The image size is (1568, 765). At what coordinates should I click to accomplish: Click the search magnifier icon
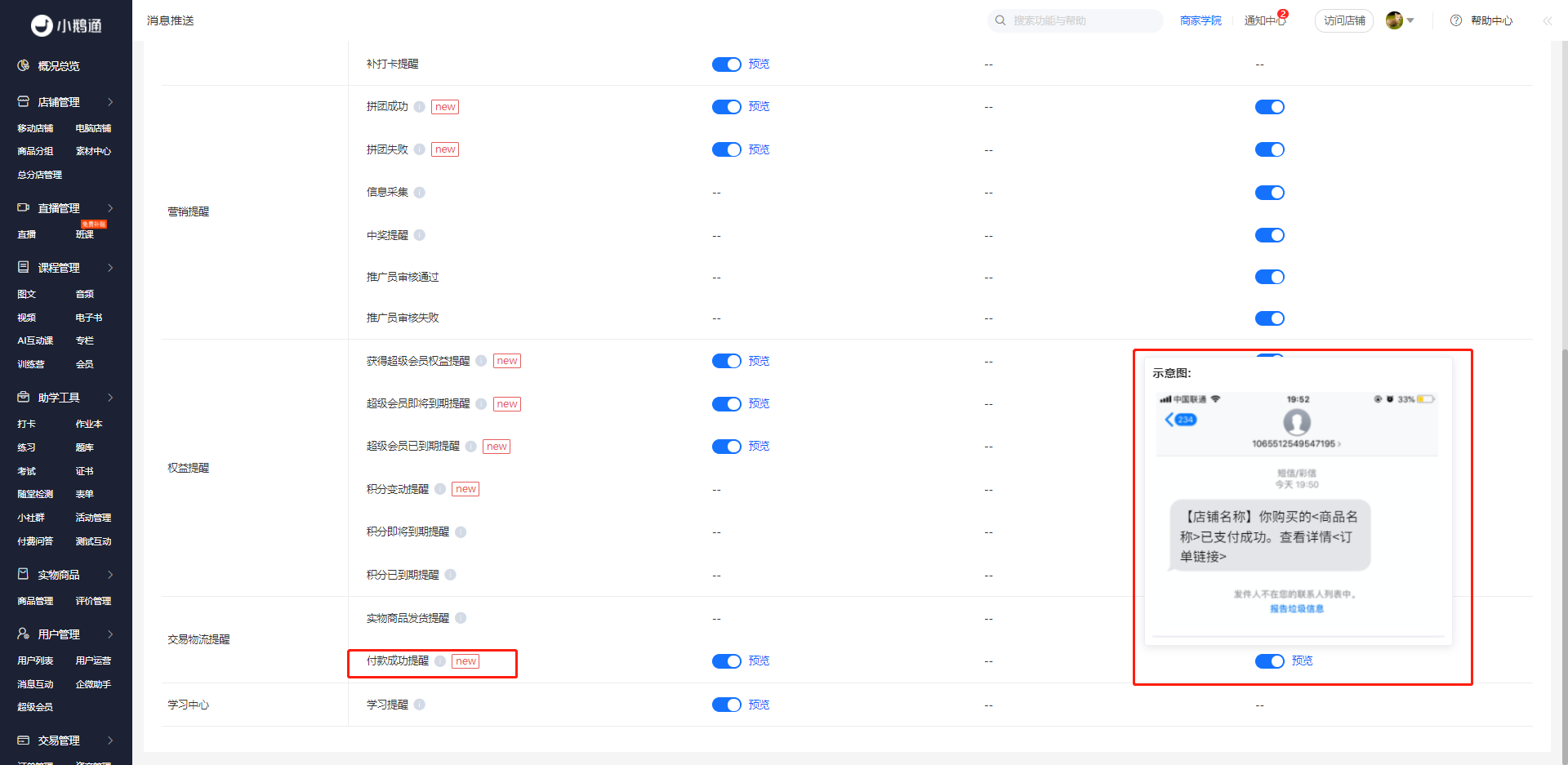click(x=1000, y=20)
